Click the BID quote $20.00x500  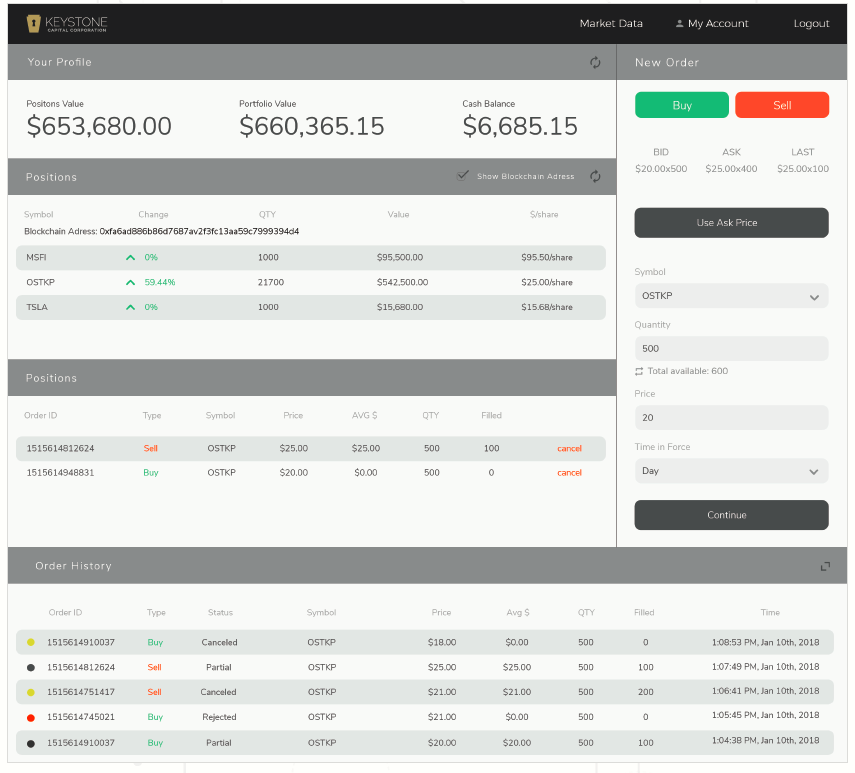[661, 169]
